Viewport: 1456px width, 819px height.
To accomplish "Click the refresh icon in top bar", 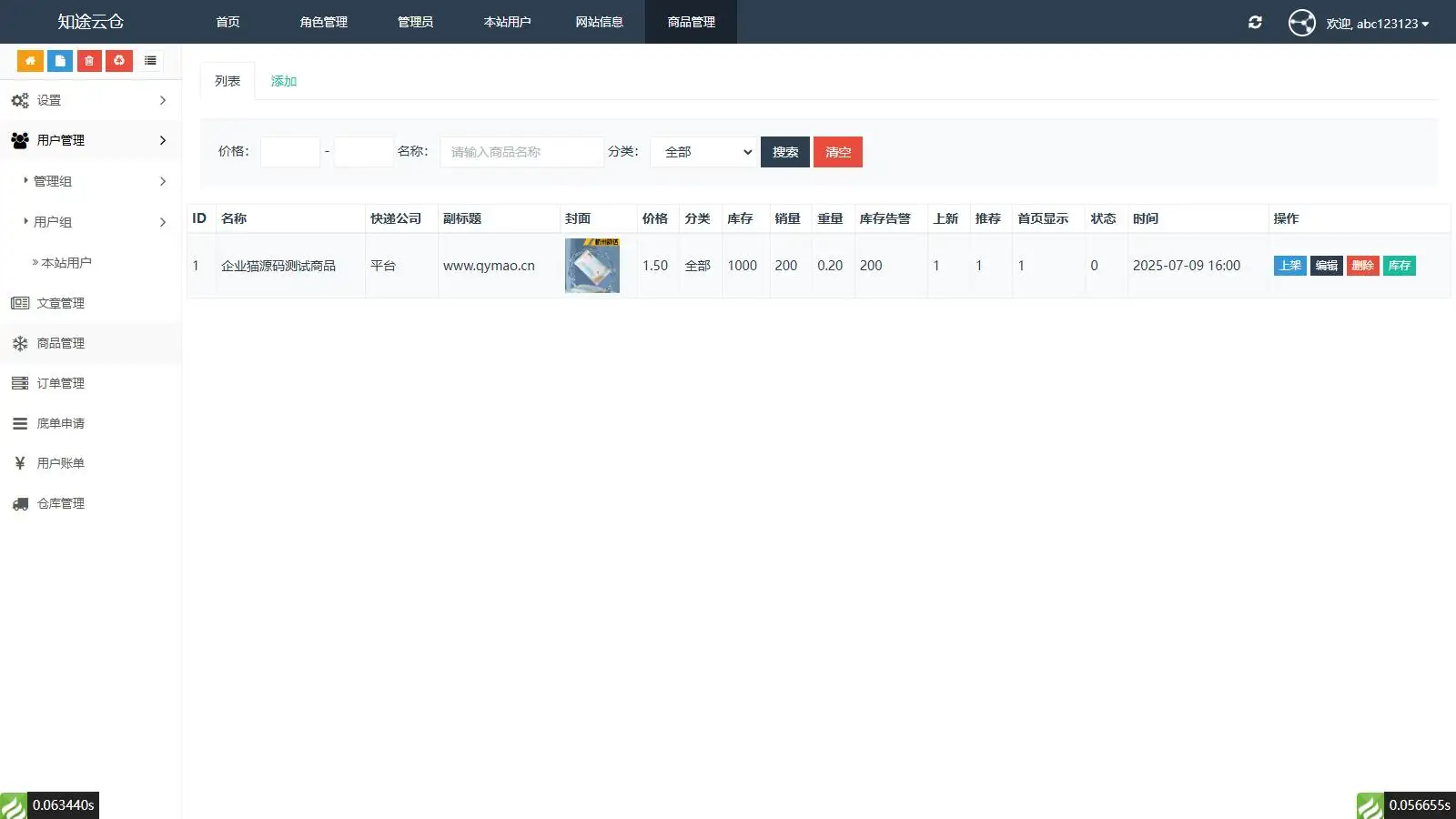I will pos(1255,22).
